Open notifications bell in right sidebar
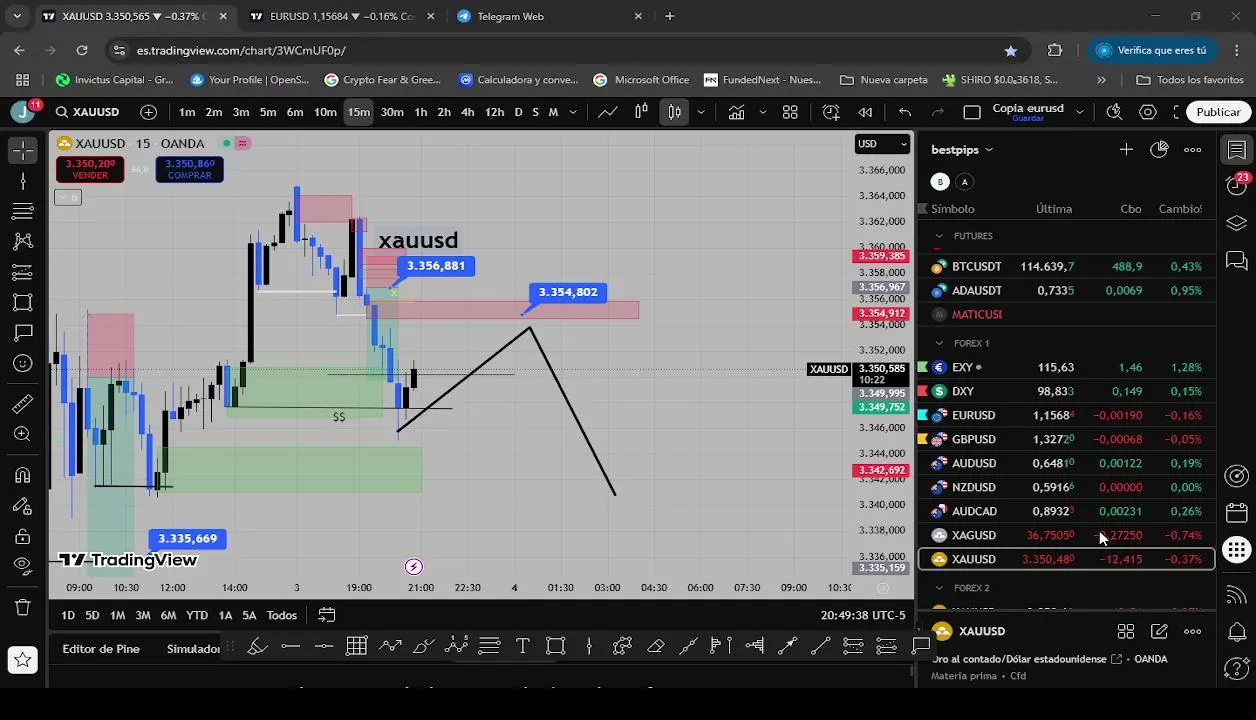1256x720 pixels. (1237, 632)
